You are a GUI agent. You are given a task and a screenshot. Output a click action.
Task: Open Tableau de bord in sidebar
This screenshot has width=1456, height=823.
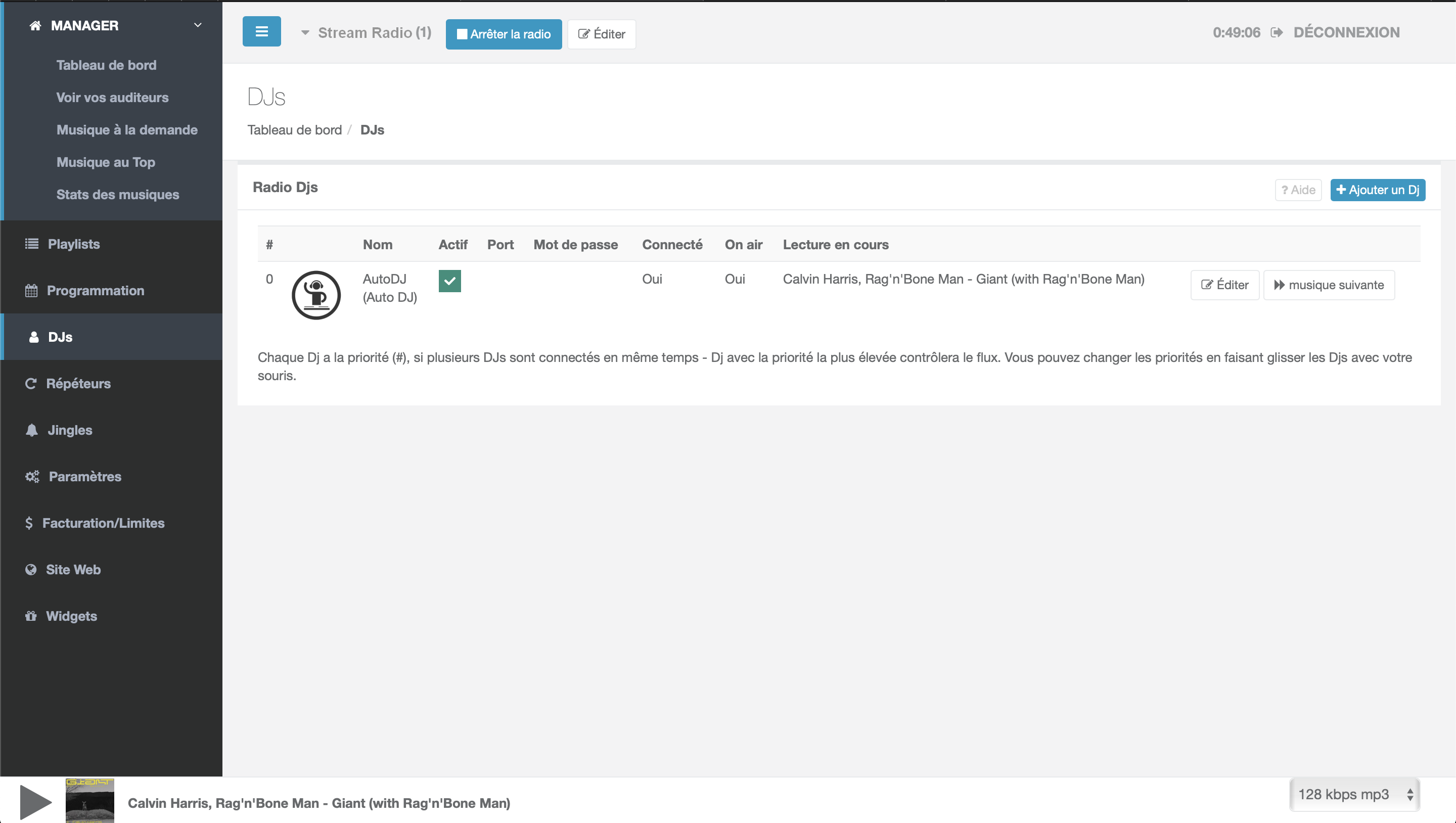point(106,65)
